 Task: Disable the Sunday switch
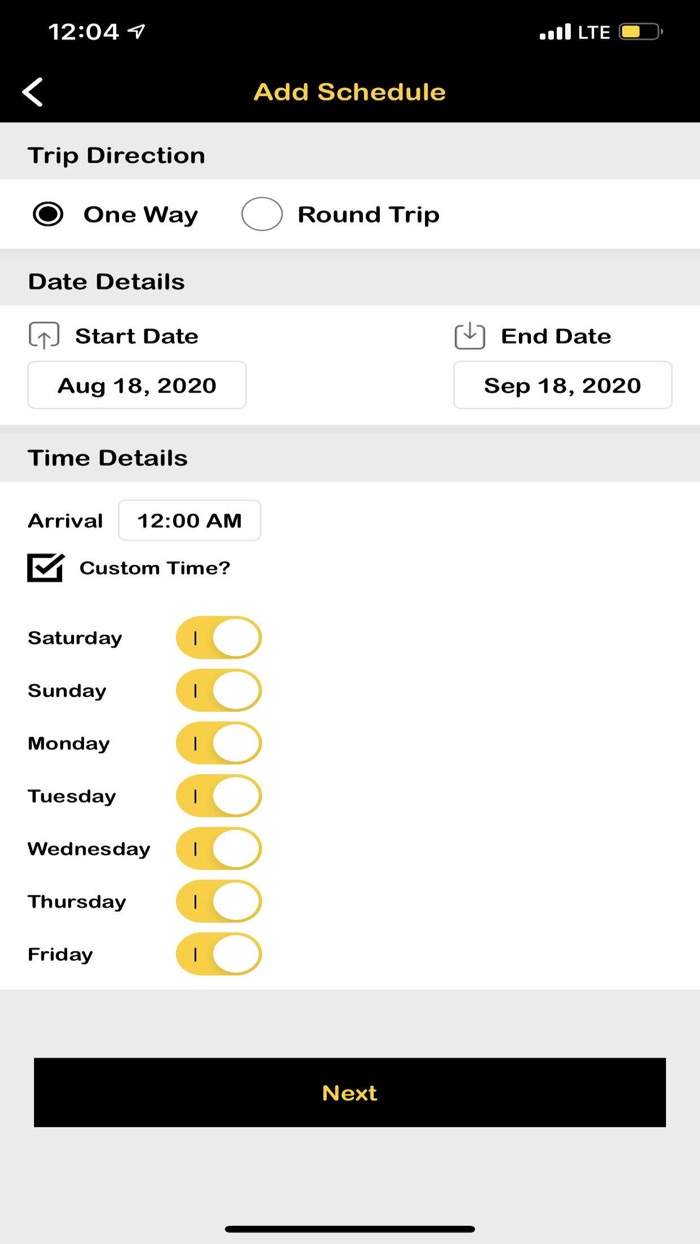(219, 691)
